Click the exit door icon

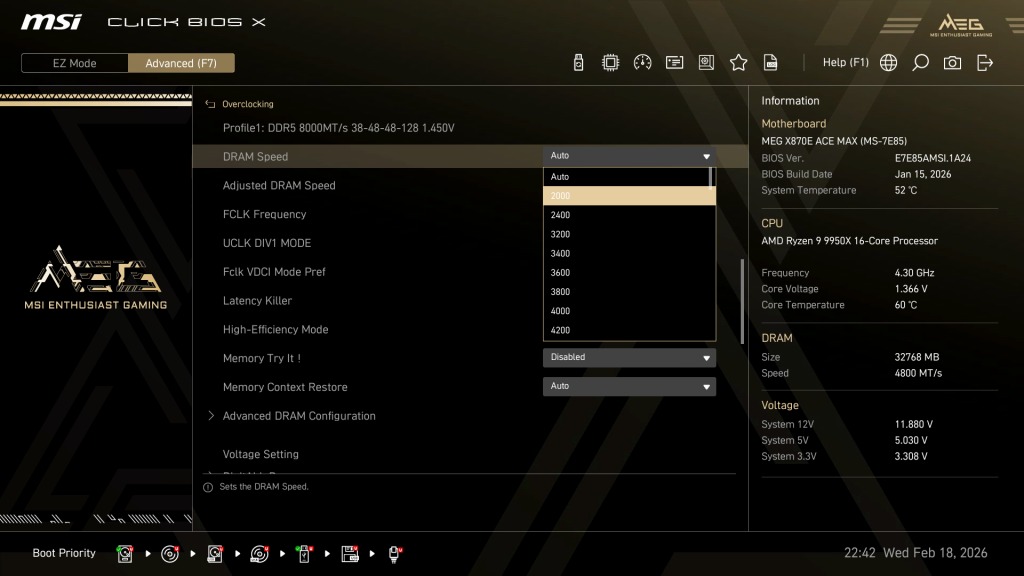tap(985, 63)
